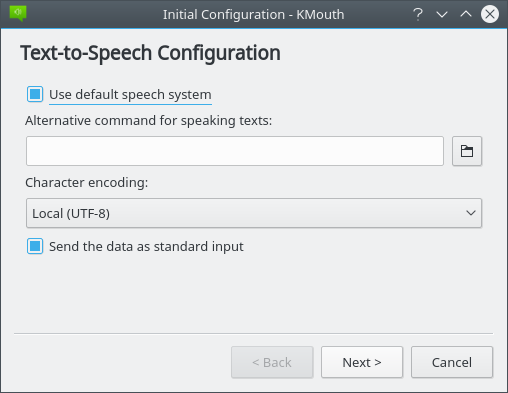
Task: Open the Character encoding dropdown
Action: [x=254, y=213]
